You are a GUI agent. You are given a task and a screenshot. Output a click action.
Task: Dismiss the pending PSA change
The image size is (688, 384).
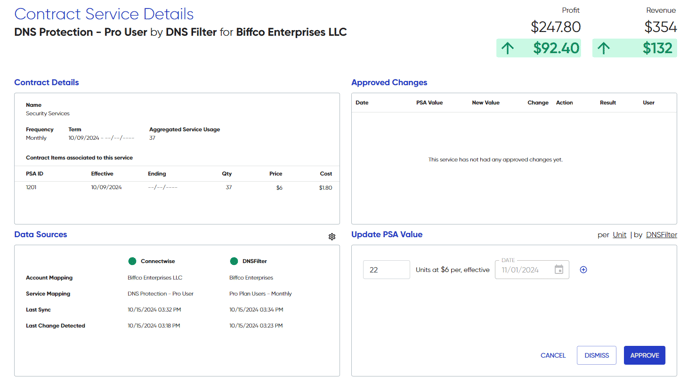(x=596, y=355)
